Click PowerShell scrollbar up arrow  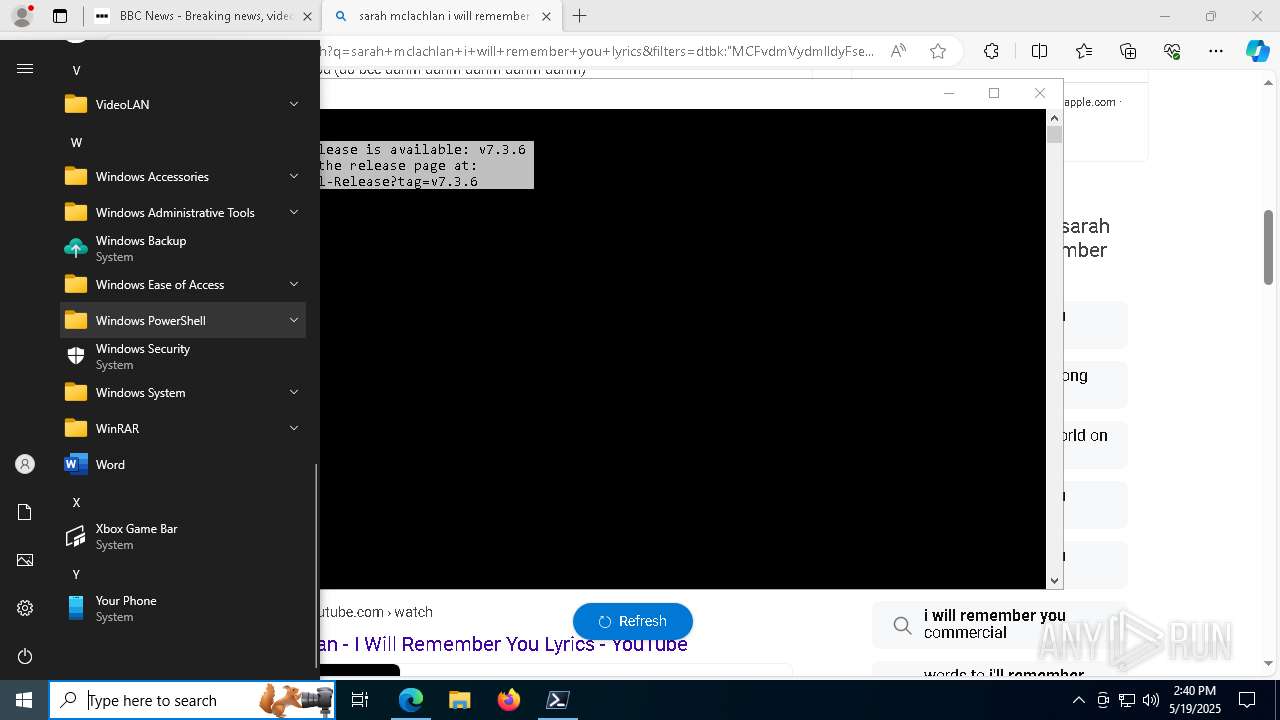[x=1054, y=118]
